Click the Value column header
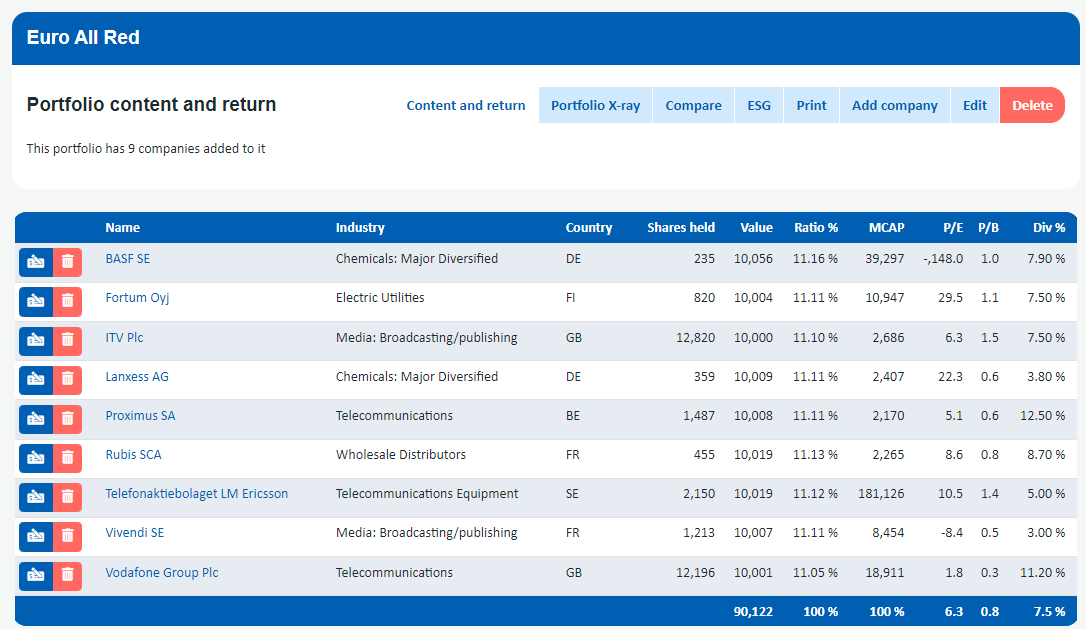 756,228
